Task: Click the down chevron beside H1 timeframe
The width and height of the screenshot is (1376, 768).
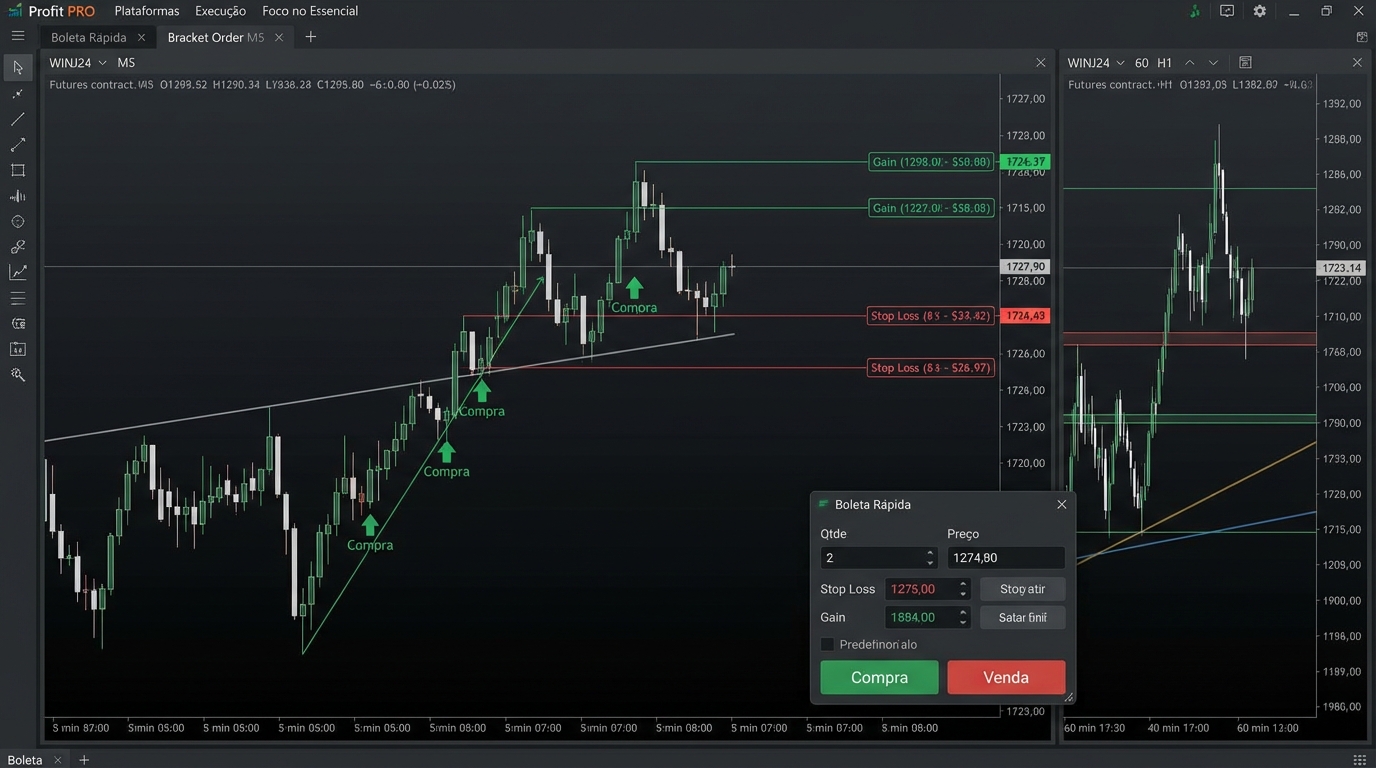Action: pyautogui.click(x=1214, y=63)
